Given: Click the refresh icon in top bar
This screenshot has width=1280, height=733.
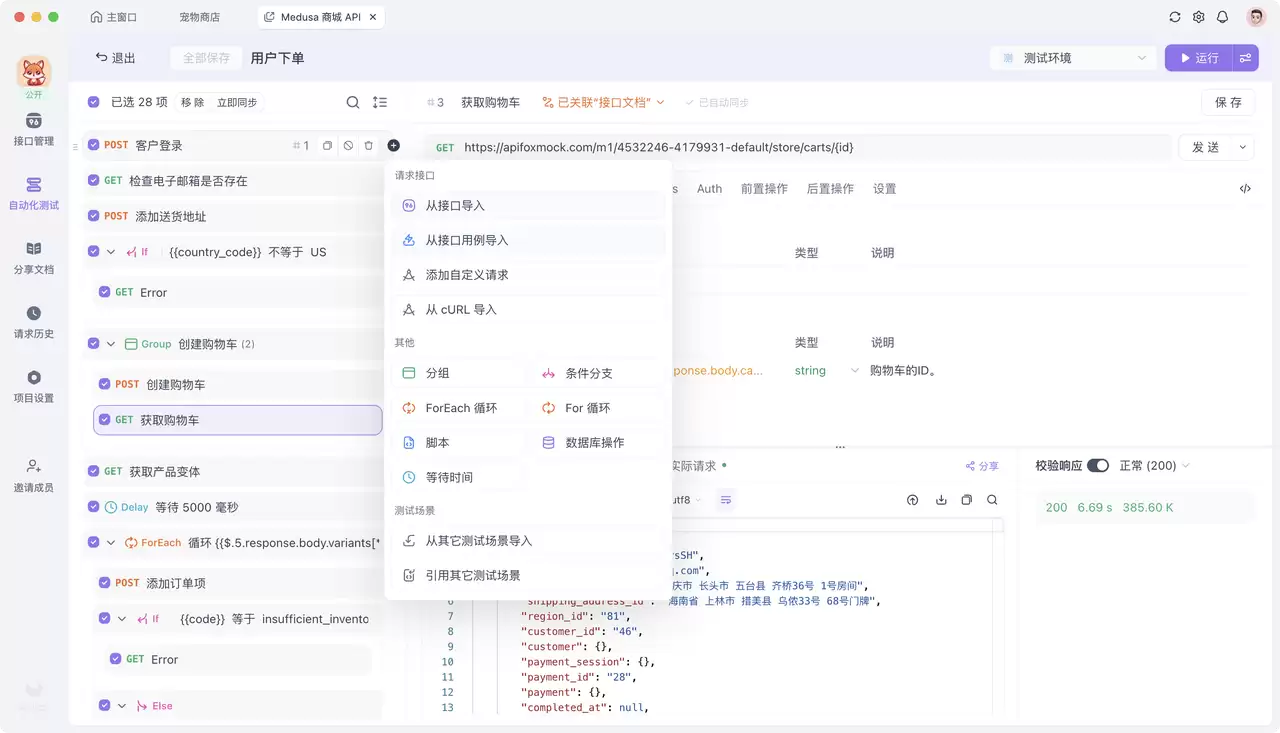Looking at the screenshot, I should [x=1175, y=17].
